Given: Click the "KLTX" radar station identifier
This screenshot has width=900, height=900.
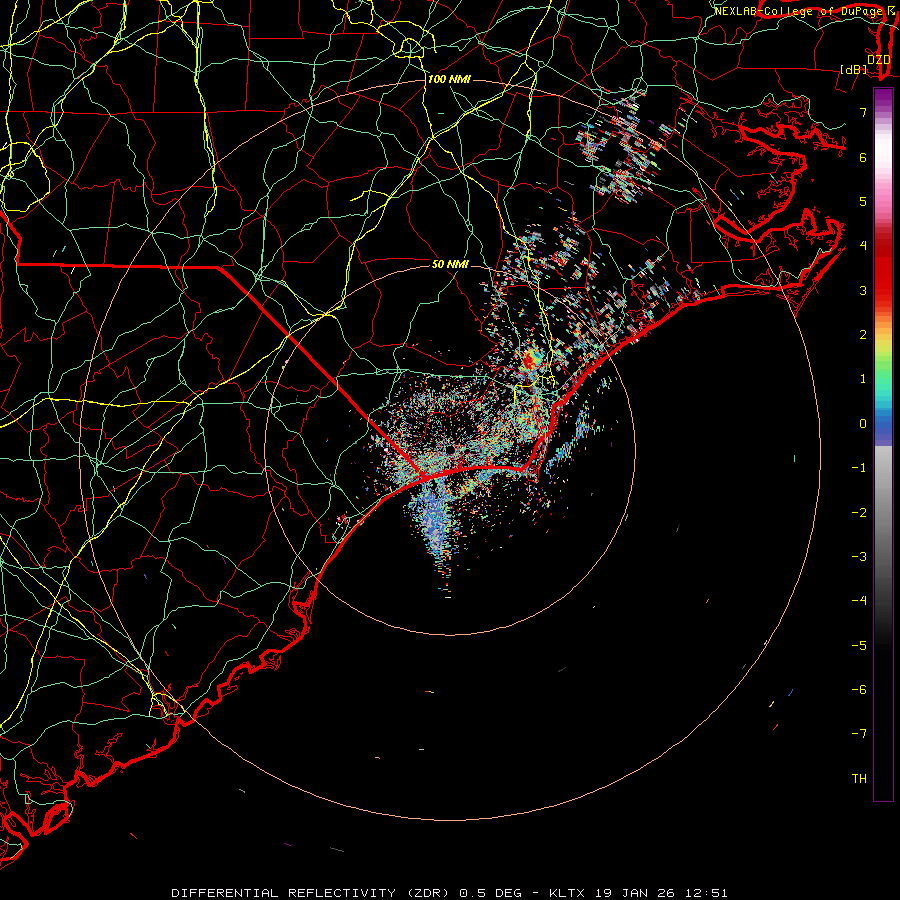Looking at the screenshot, I should pos(567,893).
